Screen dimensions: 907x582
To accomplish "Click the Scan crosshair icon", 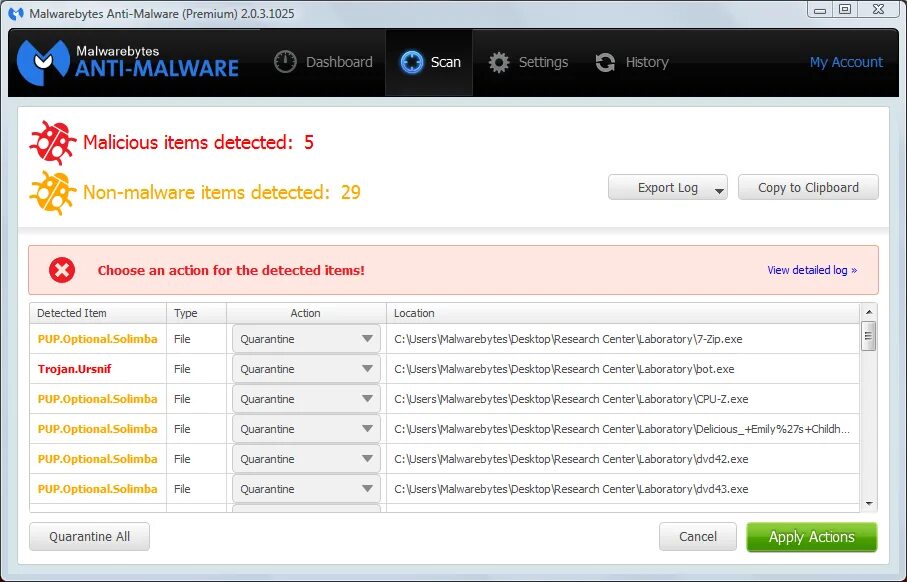I will (x=412, y=62).
